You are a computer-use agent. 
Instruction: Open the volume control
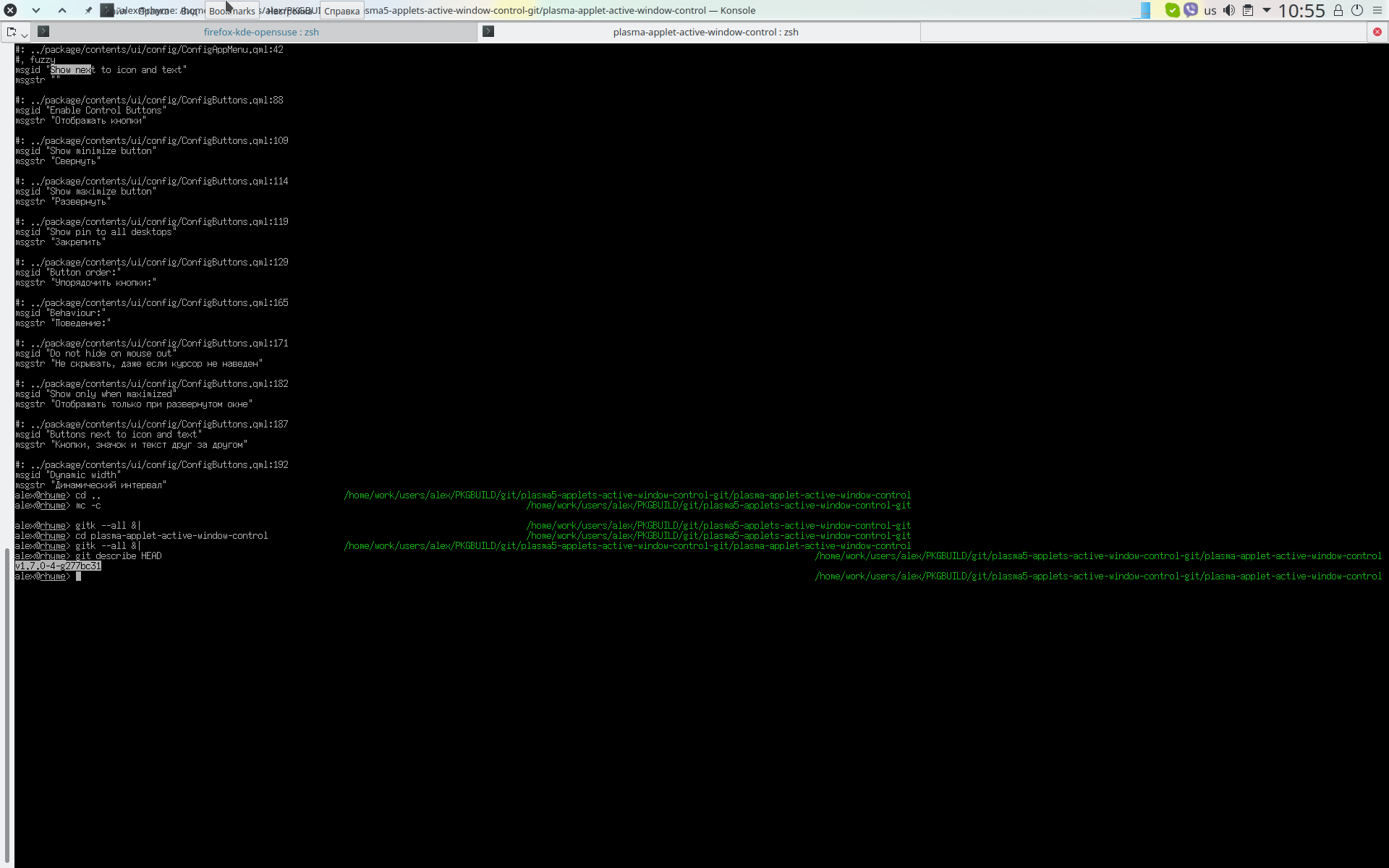(x=1229, y=10)
